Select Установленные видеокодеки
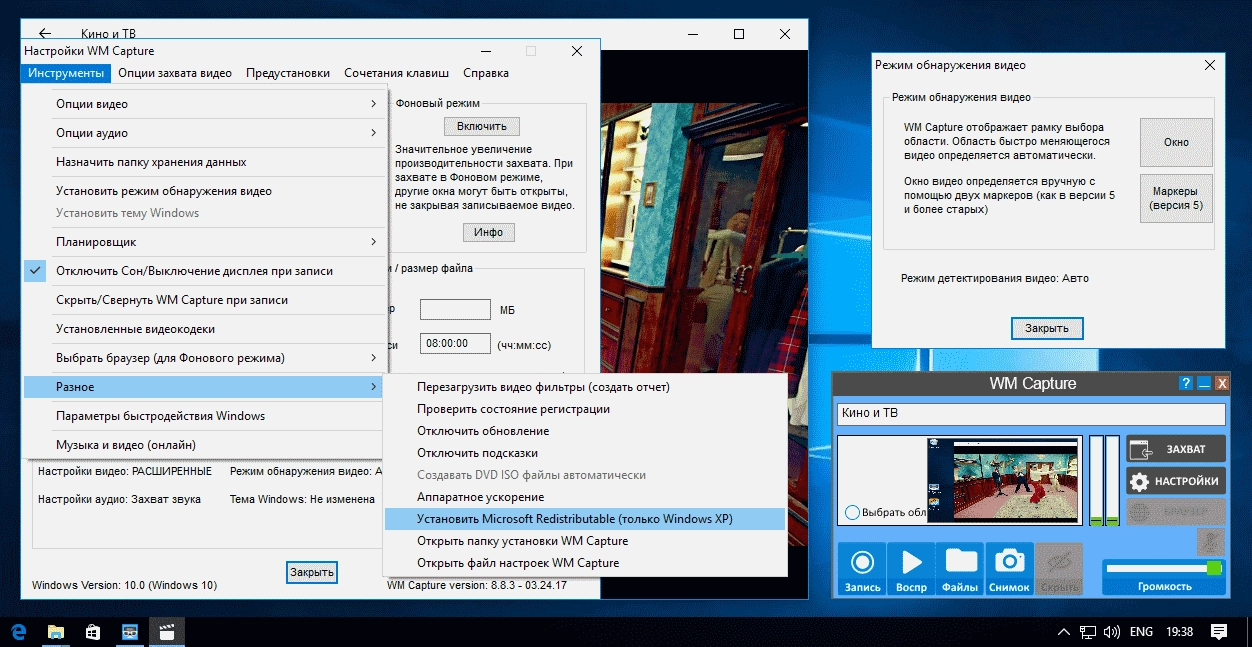 pos(204,329)
